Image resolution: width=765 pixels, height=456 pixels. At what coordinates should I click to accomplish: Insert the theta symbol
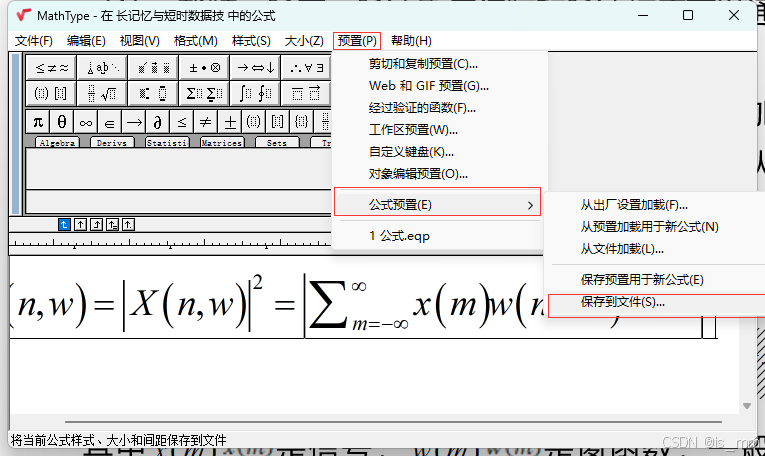click(x=61, y=121)
